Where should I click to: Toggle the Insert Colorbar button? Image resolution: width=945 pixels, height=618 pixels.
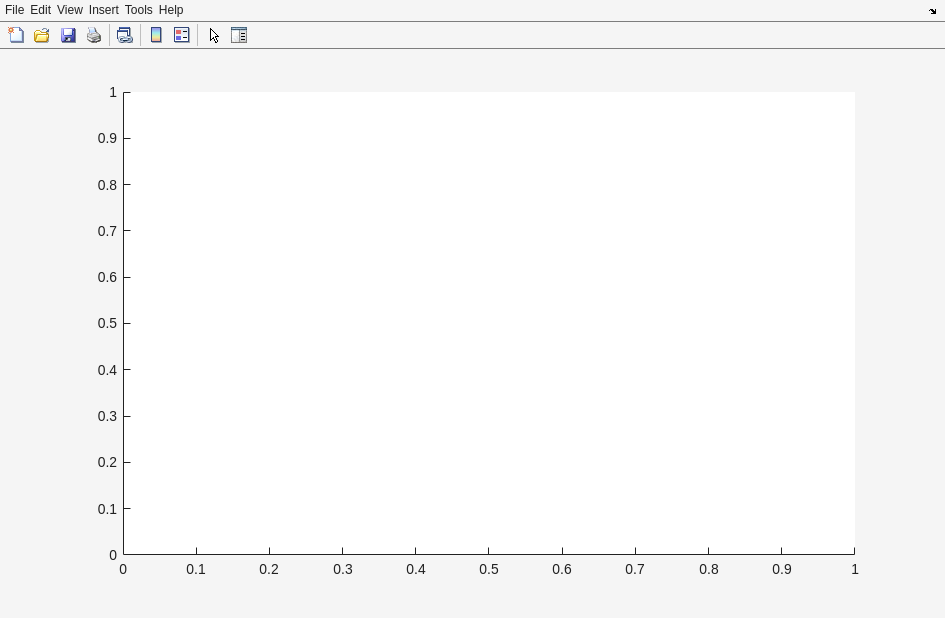coord(156,35)
